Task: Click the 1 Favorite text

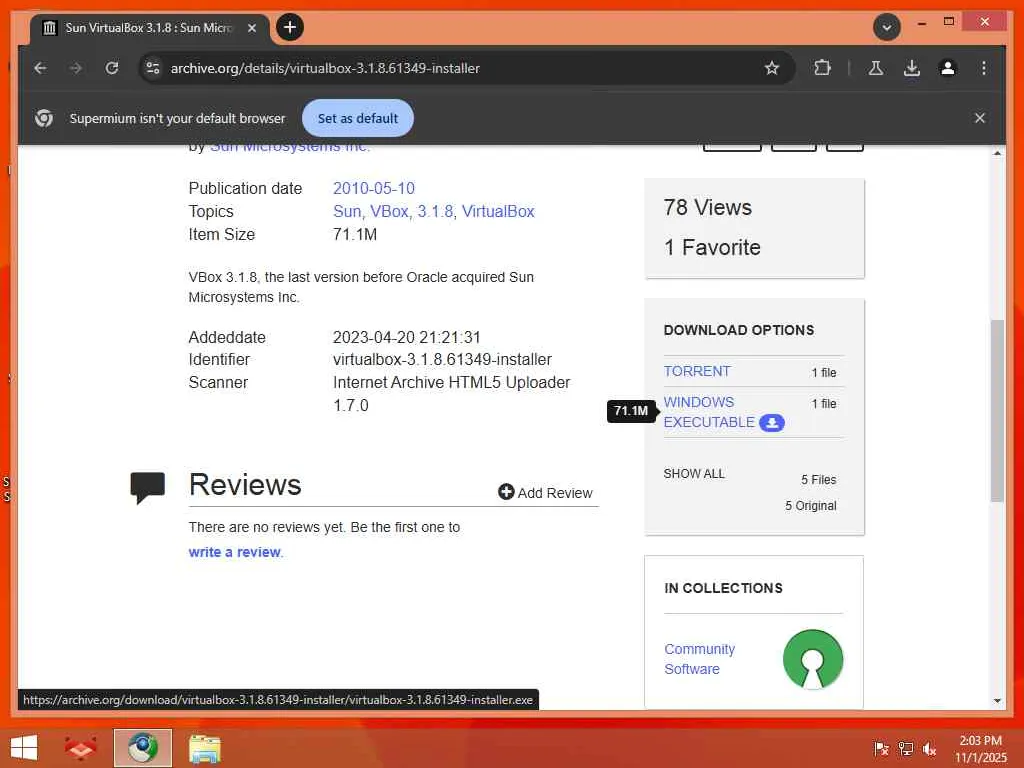Action: 712,248
